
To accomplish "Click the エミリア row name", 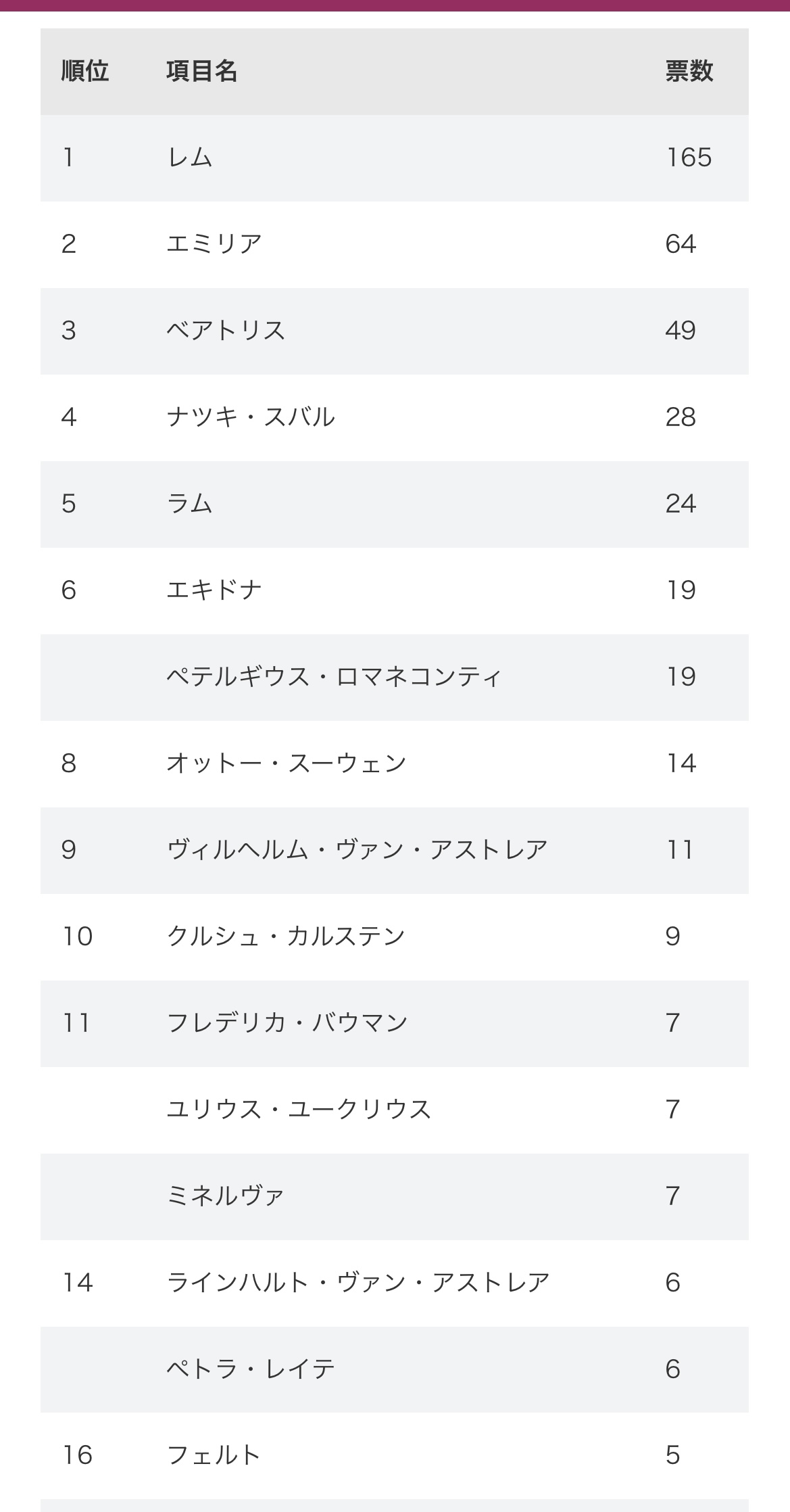I will (x=214, y=244).
